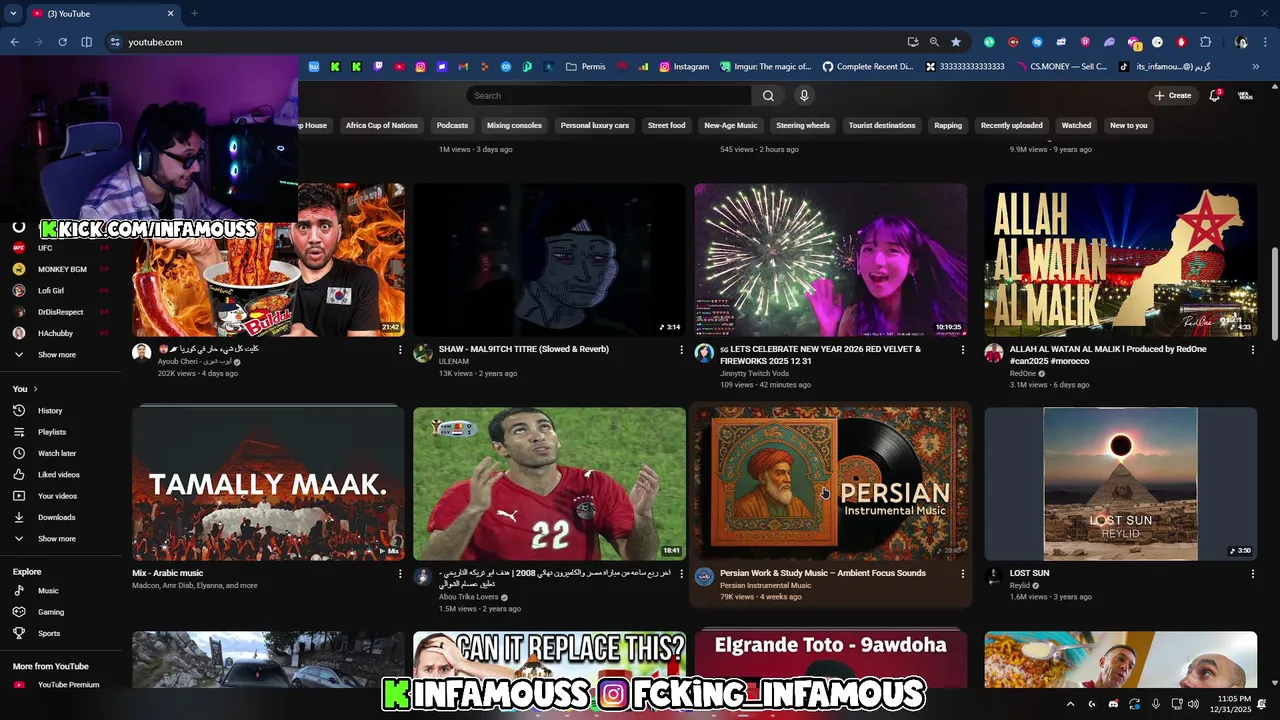Image resolution: width=1280 pixels, height=720 pixels.
Task: Start voice search with the microphone icon
Action: (804, 96)
